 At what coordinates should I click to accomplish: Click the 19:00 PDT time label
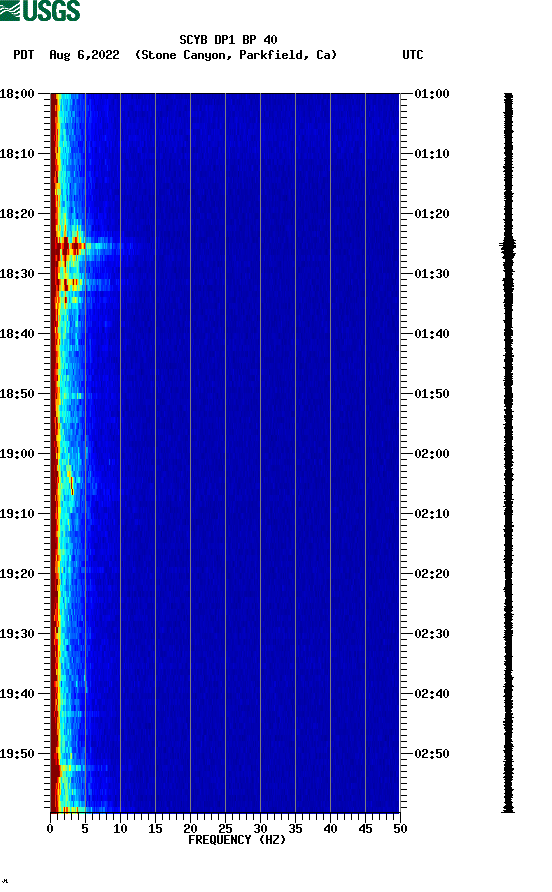[17, 454]
